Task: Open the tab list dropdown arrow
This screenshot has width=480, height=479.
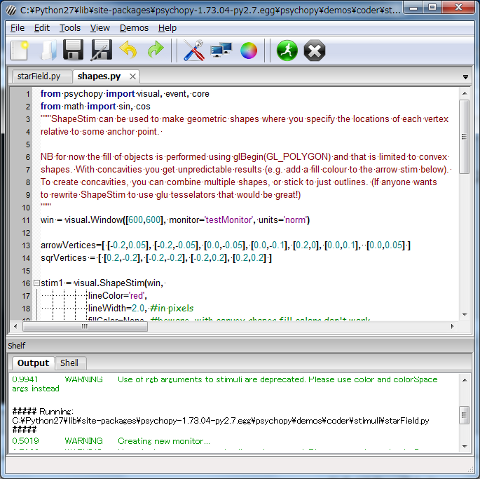Action: click(465, 77)
